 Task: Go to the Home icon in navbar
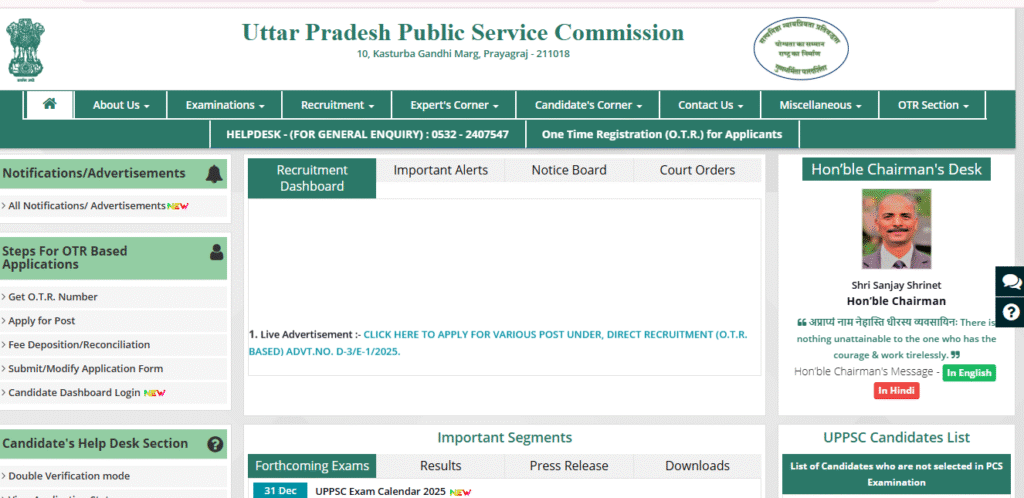point(50,104)
